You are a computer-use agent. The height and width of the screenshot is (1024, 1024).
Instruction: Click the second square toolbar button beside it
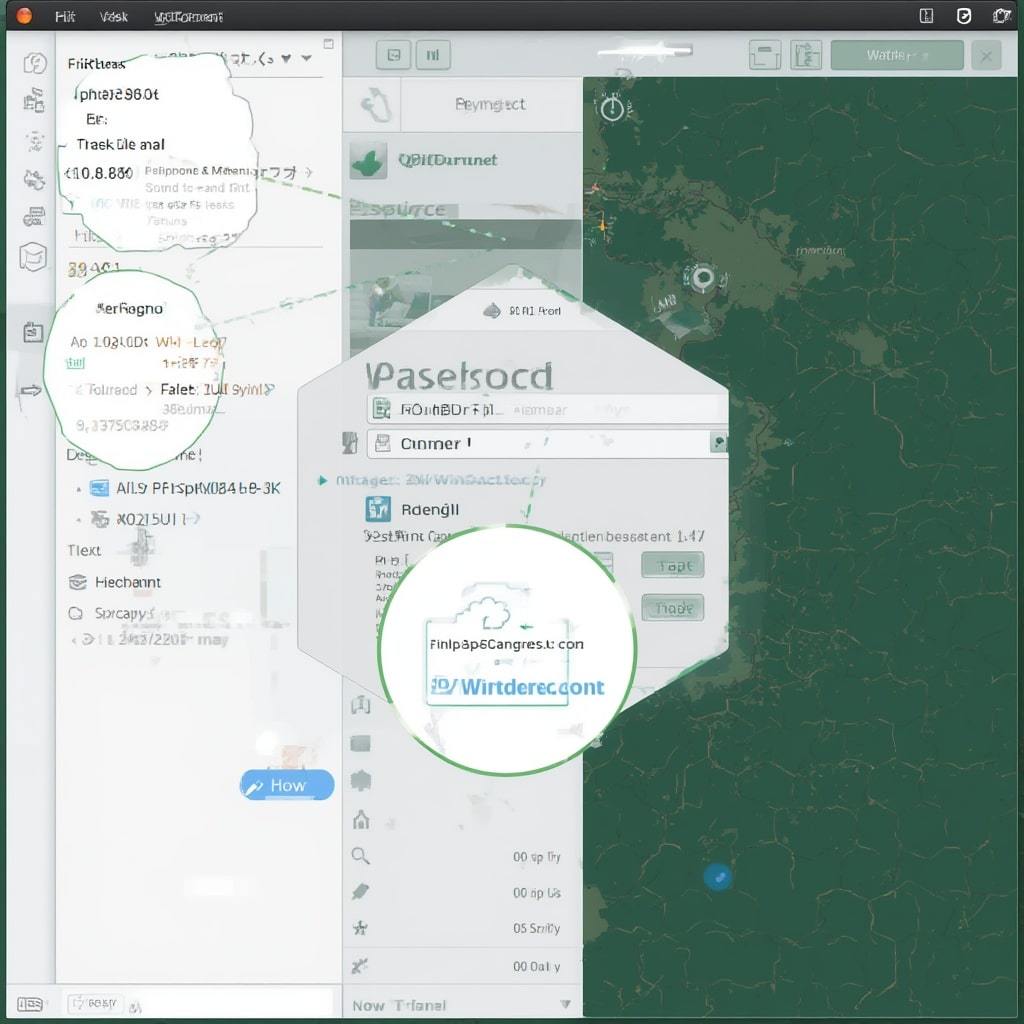click(432, 55)
